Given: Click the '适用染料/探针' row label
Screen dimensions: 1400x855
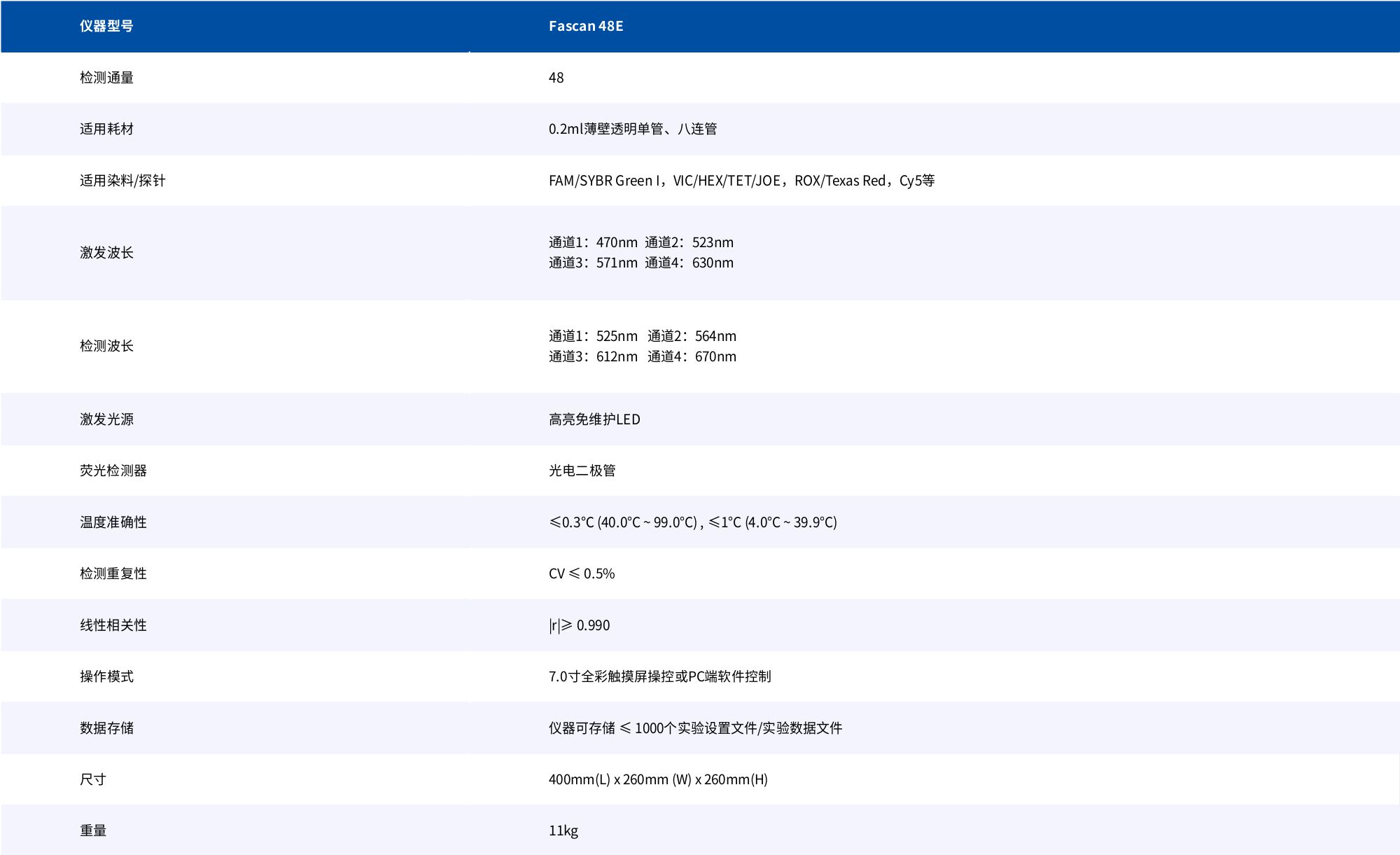Looking at the screenshot, I should pos(122,181).
